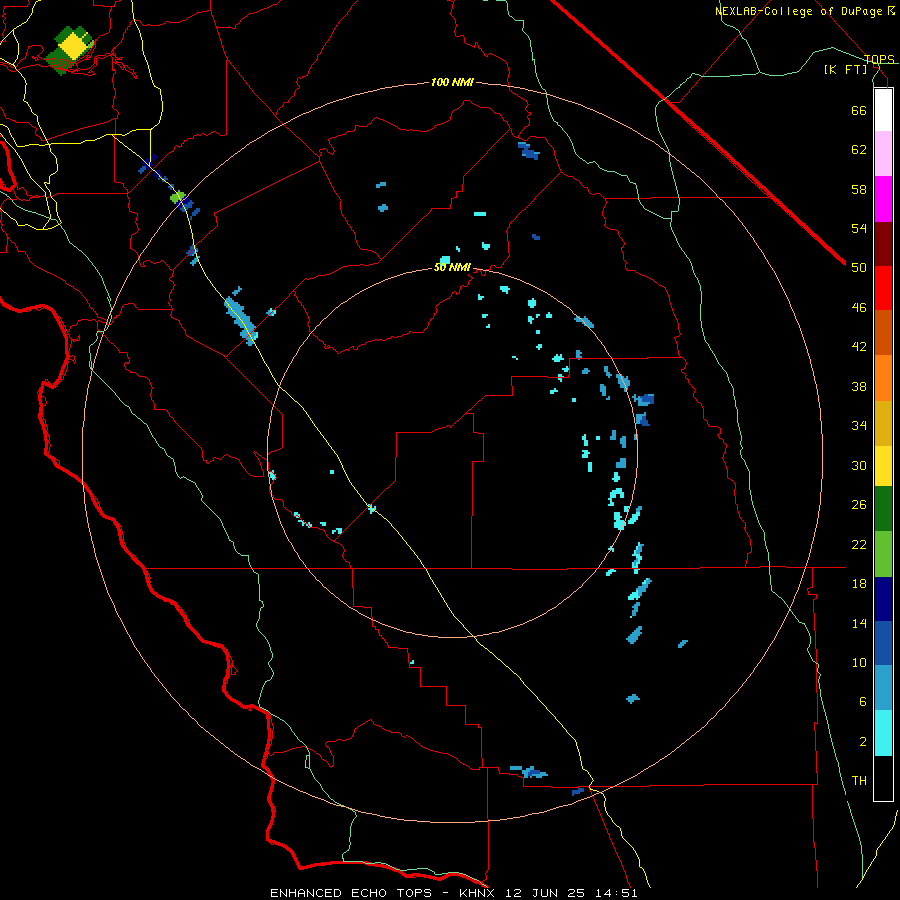The image size is (900, 900).
Task: Click the NEXLAB-College of DuPage credit text
Action: (799, 11)
